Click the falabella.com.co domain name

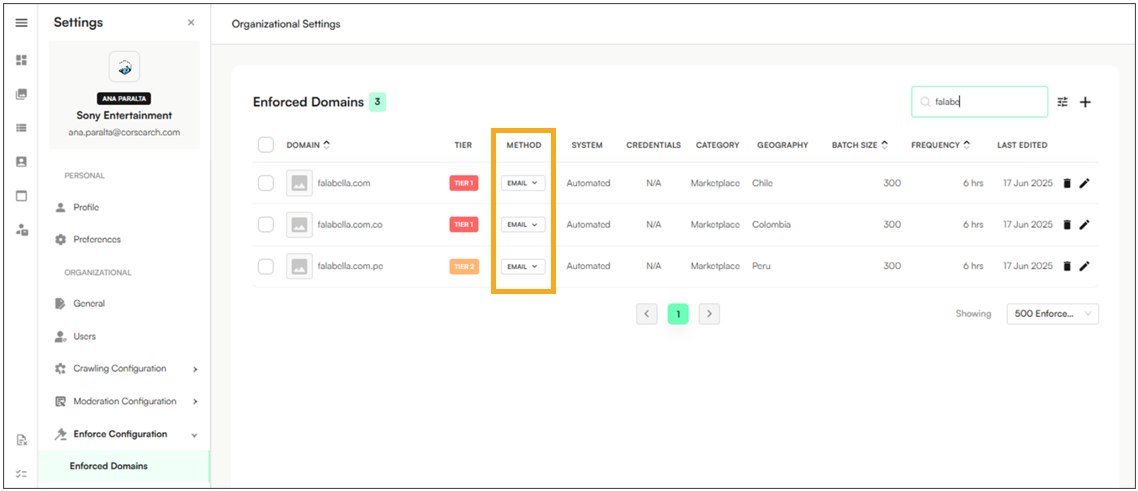[x=350, y=225]
